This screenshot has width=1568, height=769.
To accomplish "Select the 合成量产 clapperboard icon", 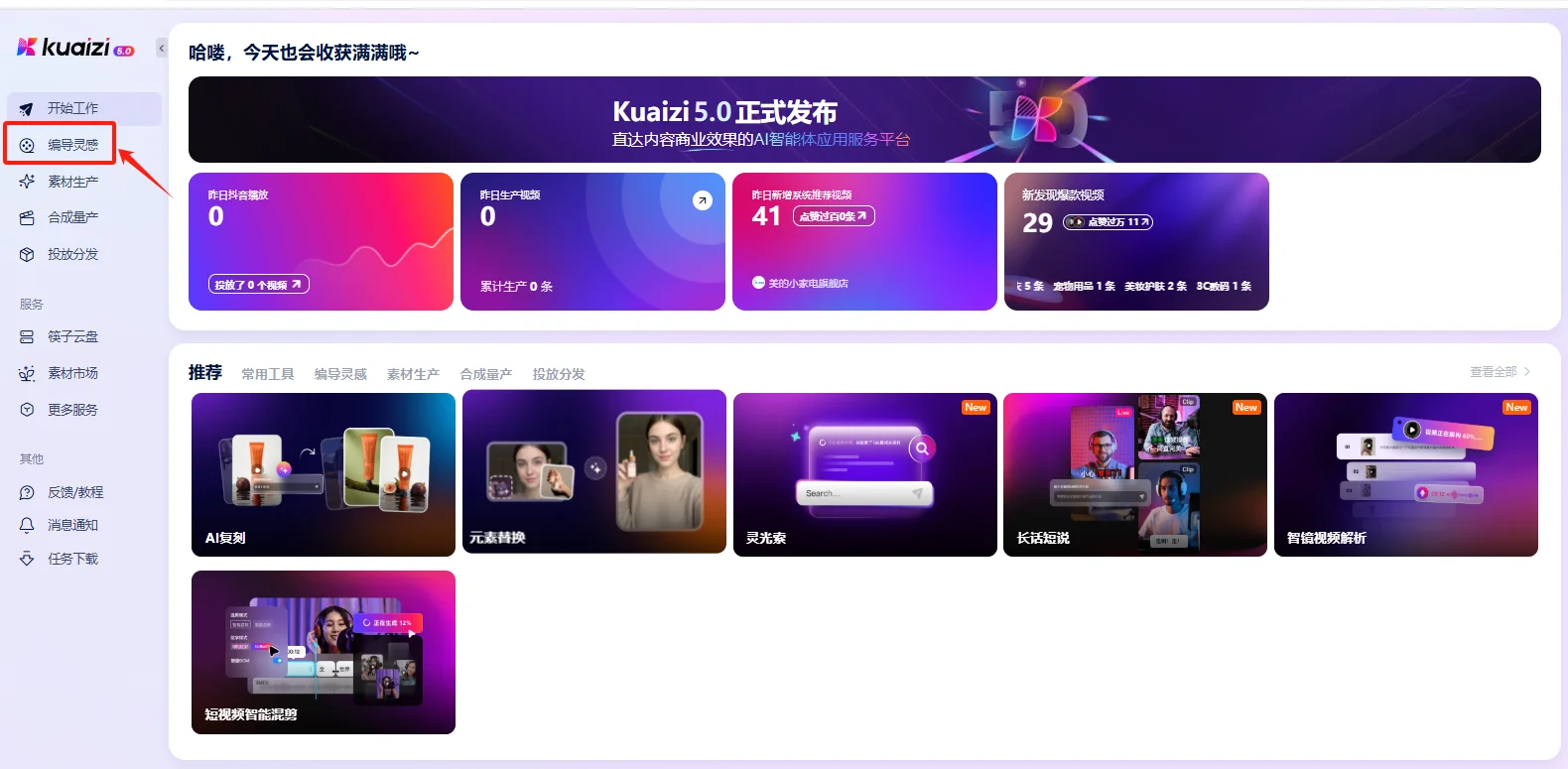I will [27, 217].
